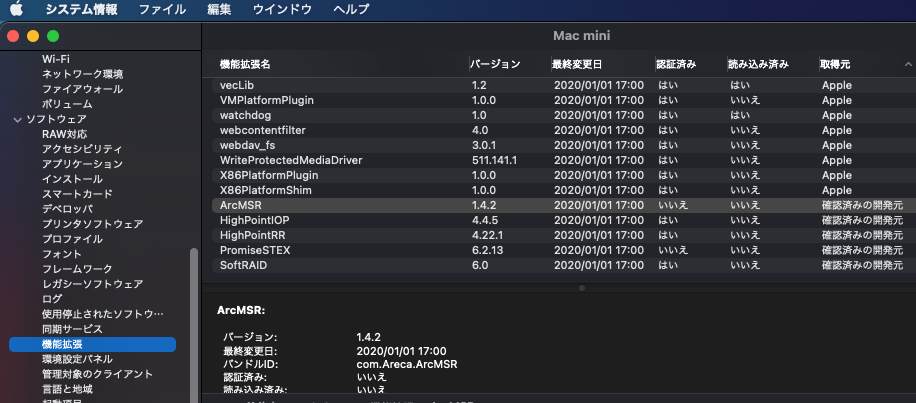
Task: Click bundle ID com.Areca.ArcMSR
Action: point(407,364)
